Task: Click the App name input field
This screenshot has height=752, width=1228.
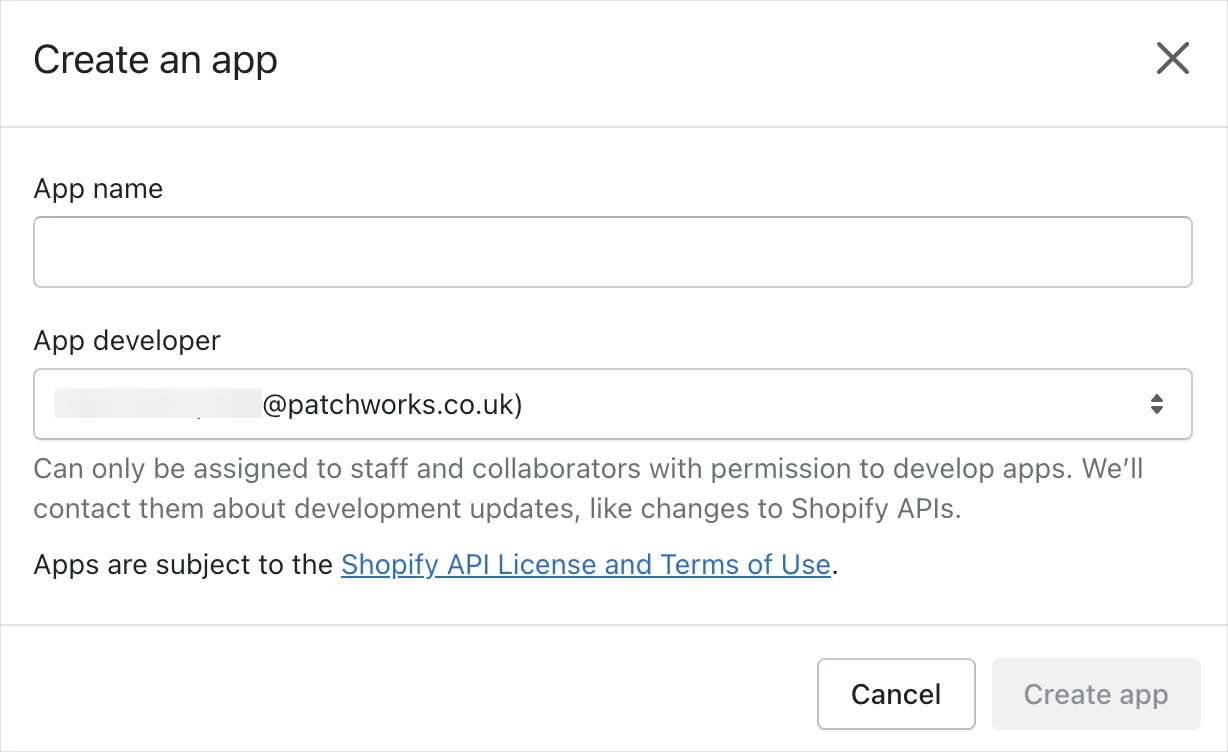Action: (x=612, y=252)
